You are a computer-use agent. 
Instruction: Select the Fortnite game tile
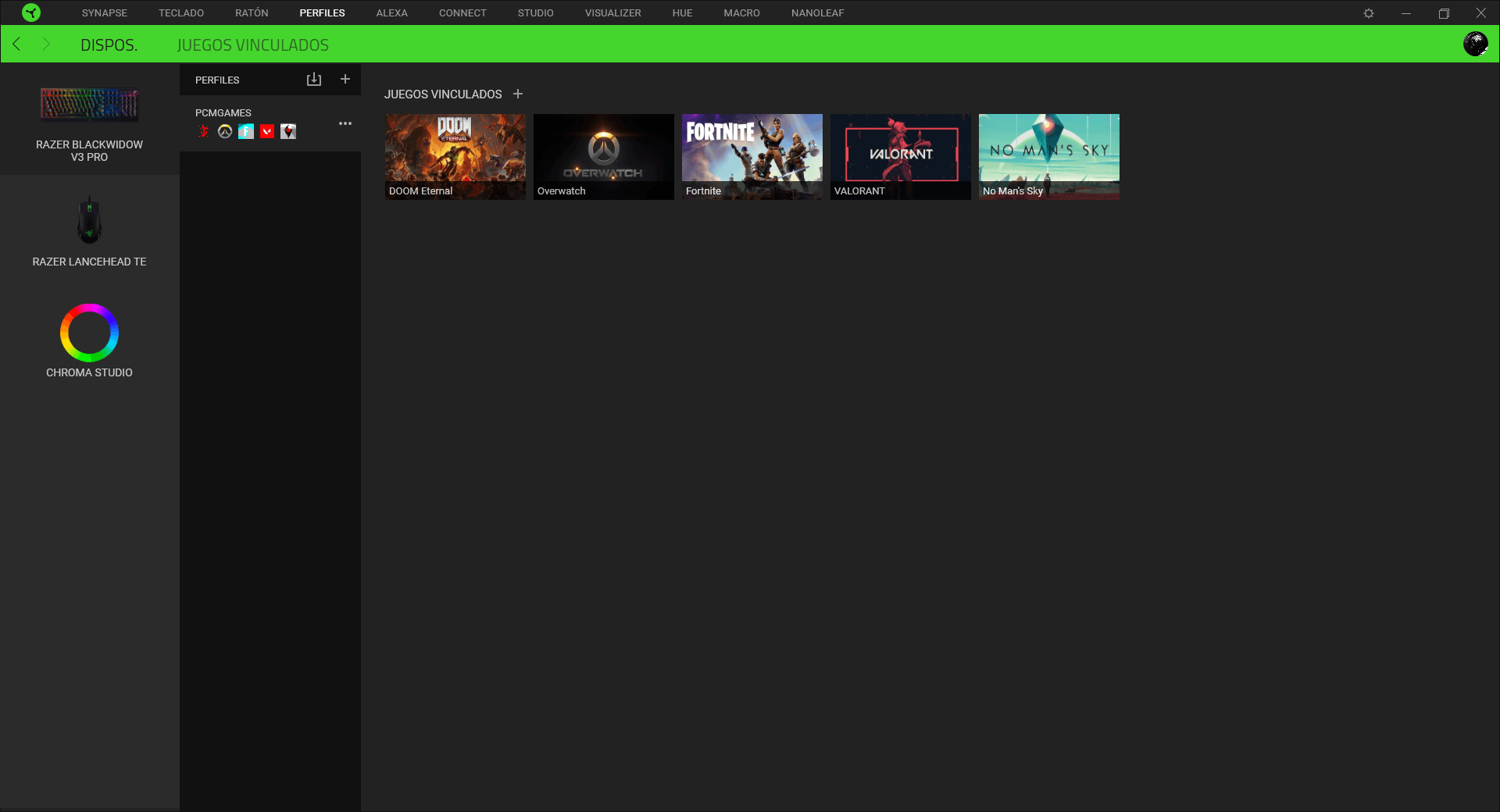point(752,157)
